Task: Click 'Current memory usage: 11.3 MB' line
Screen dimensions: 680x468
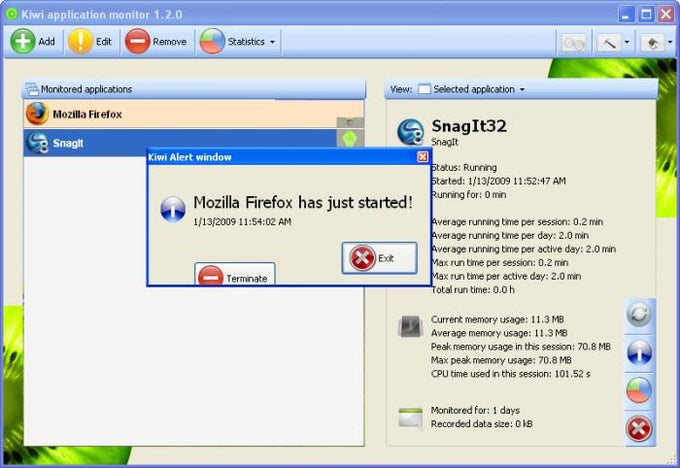Action: (497, 320)
